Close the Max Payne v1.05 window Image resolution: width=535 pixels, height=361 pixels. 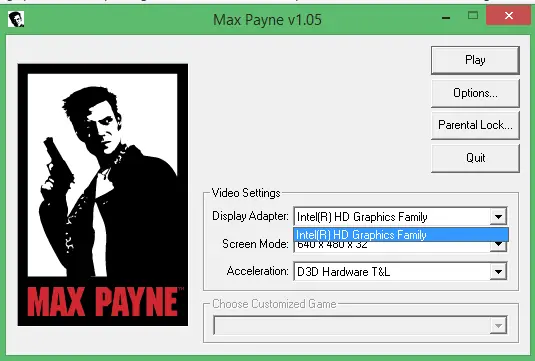click(x=509, y=15)
